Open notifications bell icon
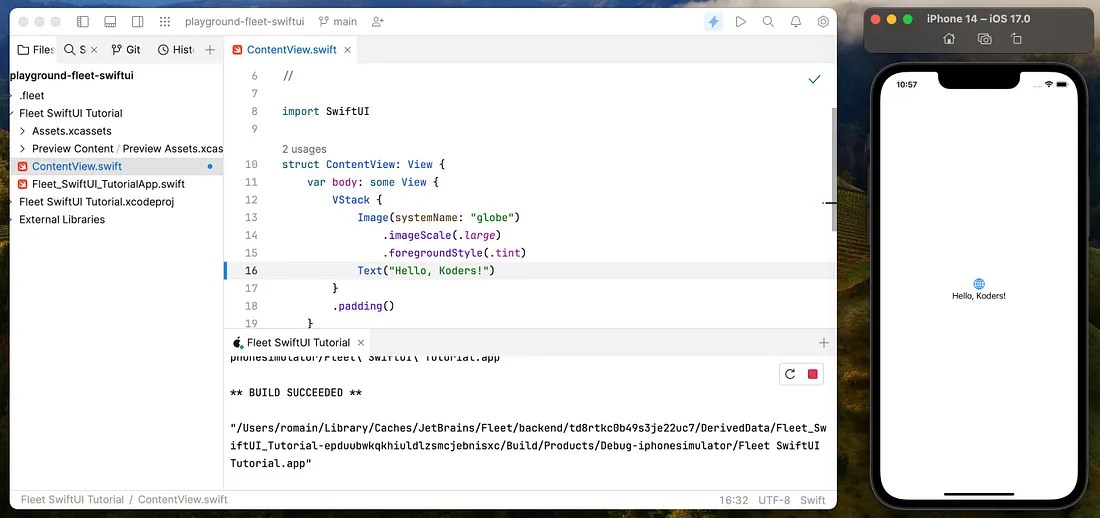Screen dimensions: 1100x518 (x=796, y=22)
